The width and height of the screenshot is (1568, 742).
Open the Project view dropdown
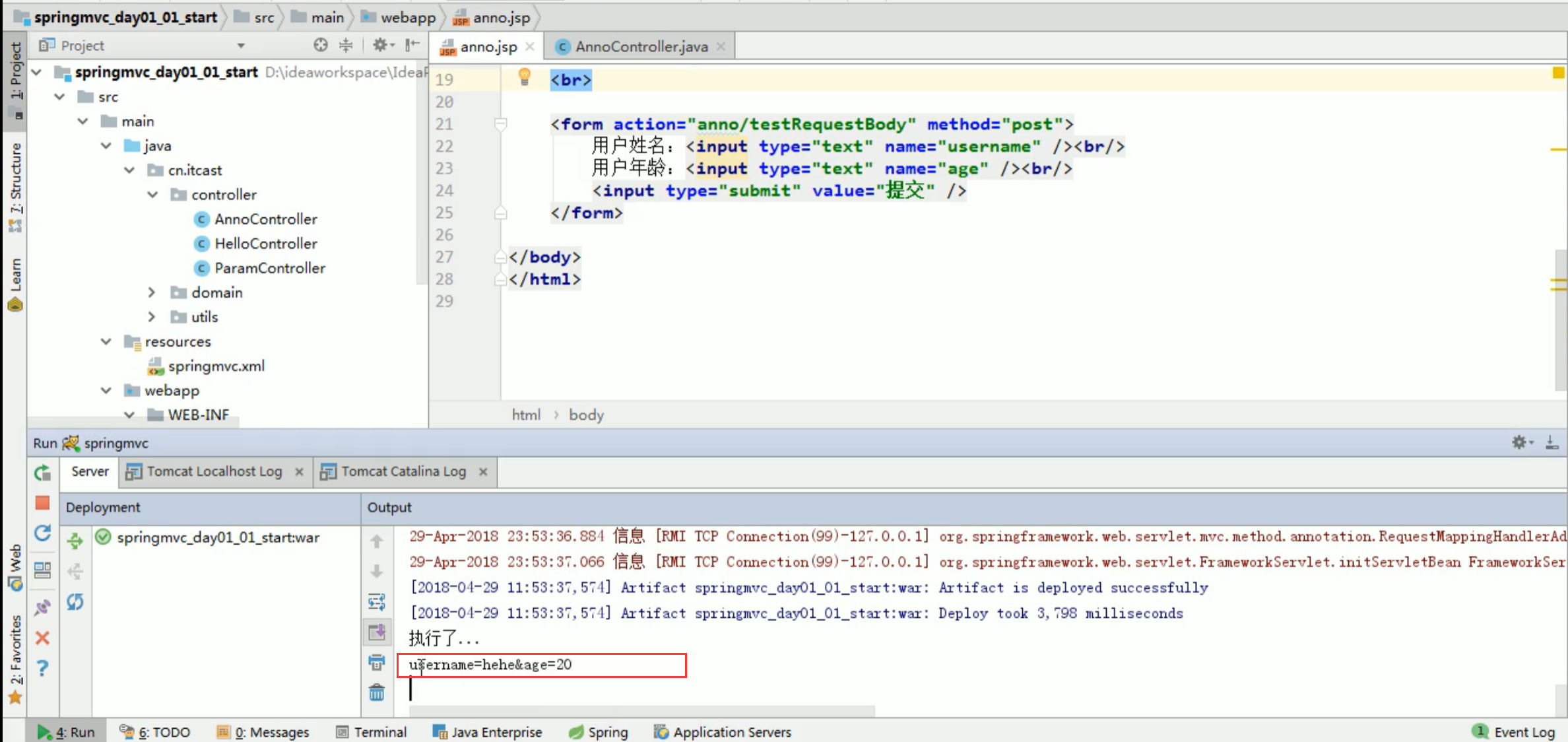(241, 46)
